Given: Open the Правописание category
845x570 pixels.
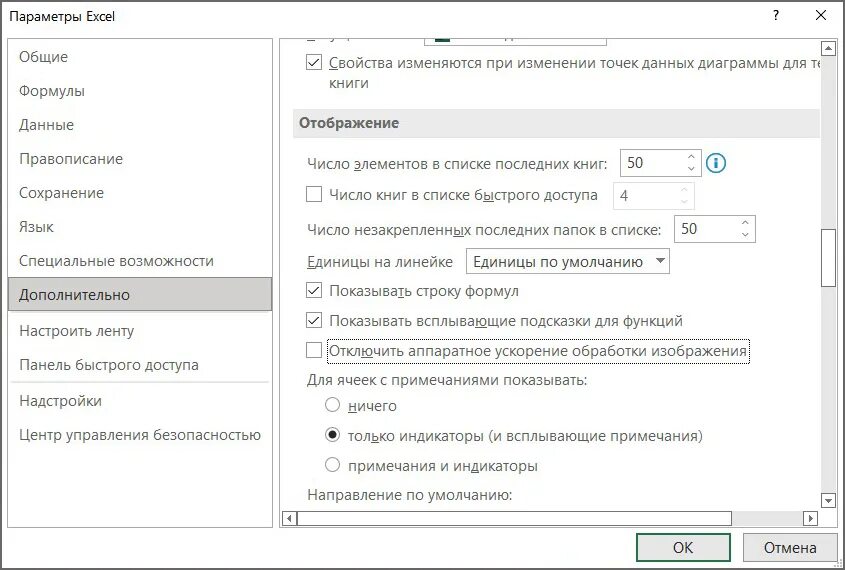Looking at the screenshot, I should tap(140, 158).
